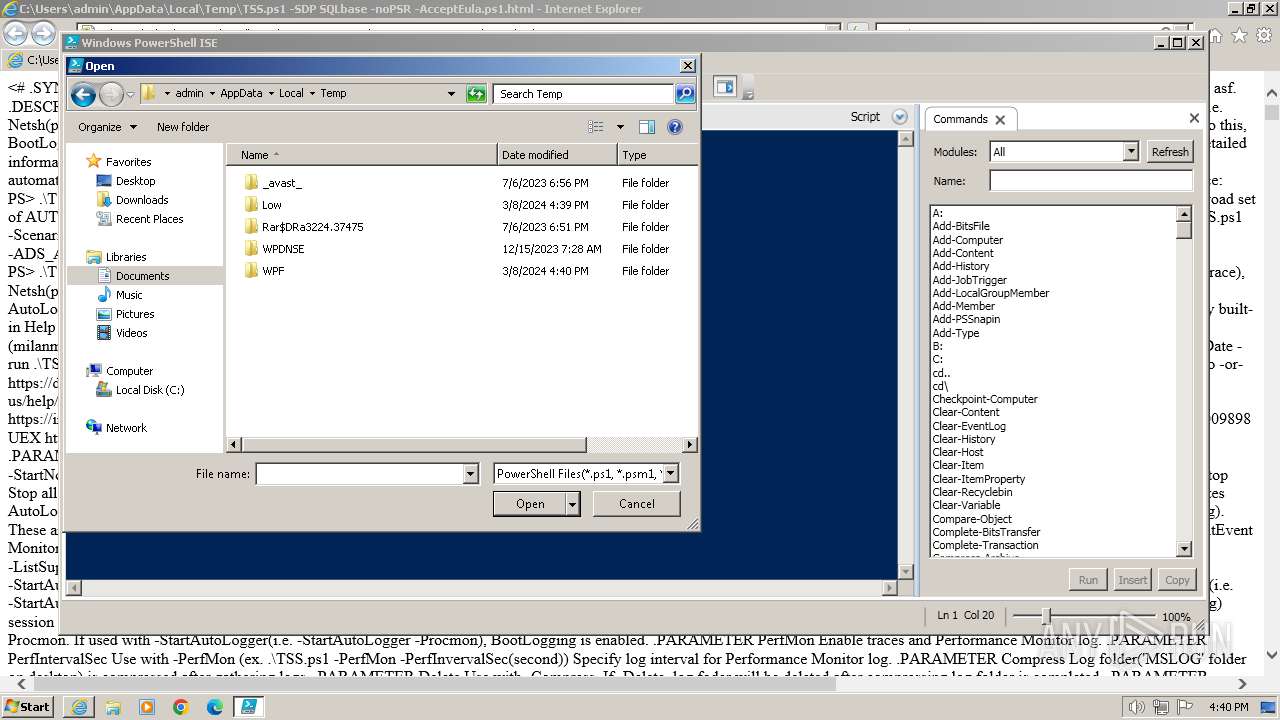Select Videos library
The height and width of the screenshot is (720, 1280).
[x=131, y=333]
